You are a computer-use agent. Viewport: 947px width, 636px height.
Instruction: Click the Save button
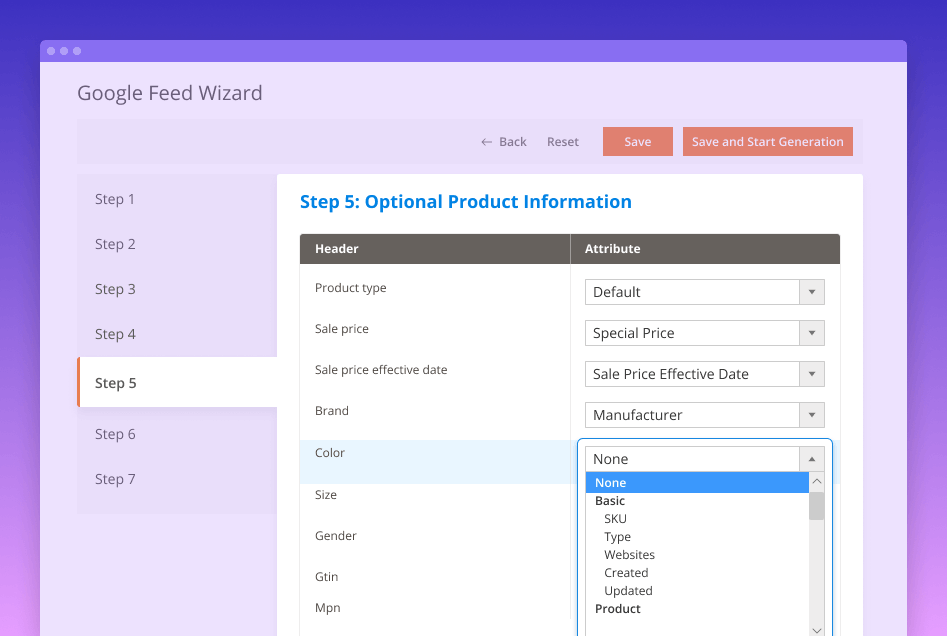pos(637,141)
